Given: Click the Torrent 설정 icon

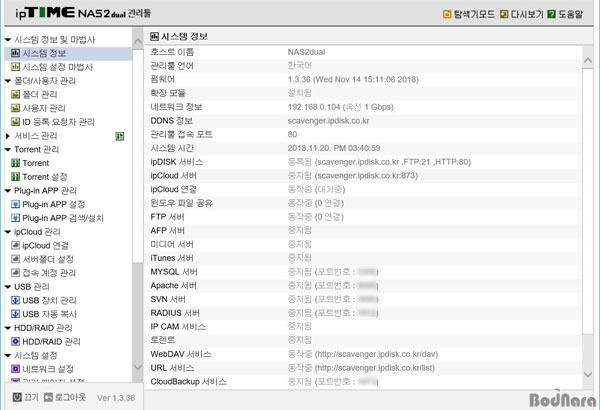Looking at the screenshot, I should tap(15, 177).
